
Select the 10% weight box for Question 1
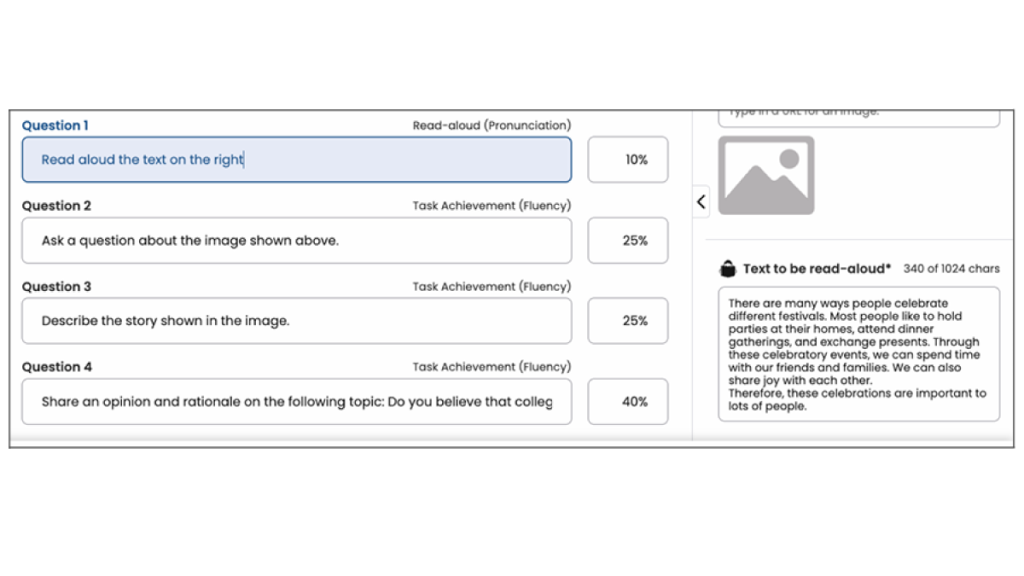point(627,160)
